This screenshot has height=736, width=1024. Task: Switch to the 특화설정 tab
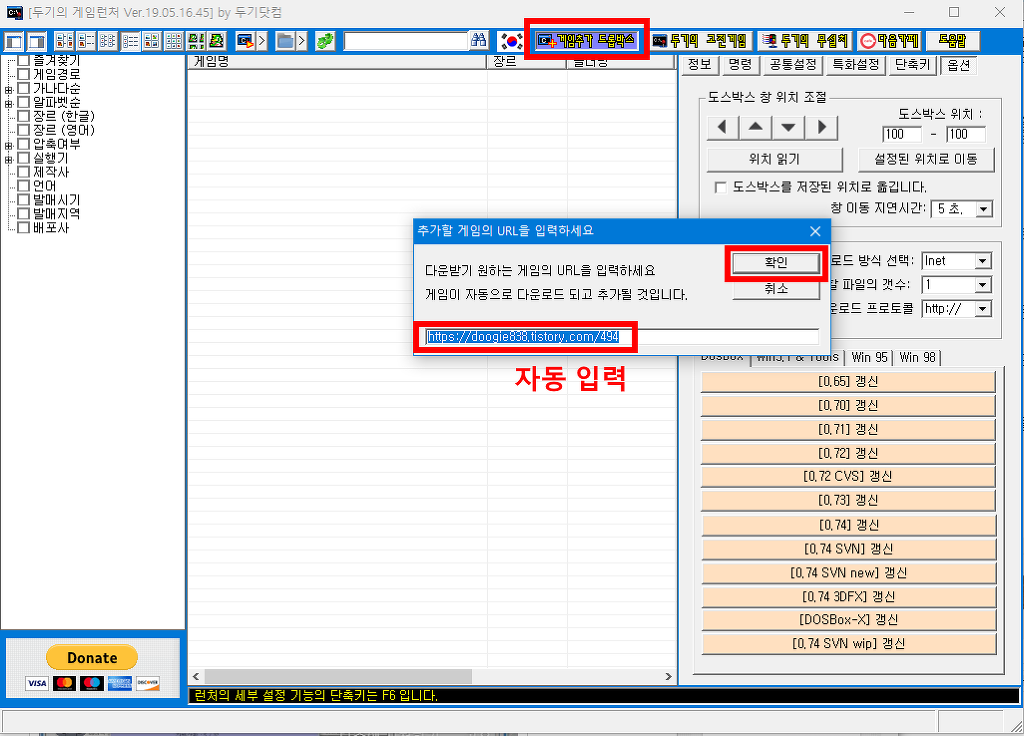pos(856,65)
